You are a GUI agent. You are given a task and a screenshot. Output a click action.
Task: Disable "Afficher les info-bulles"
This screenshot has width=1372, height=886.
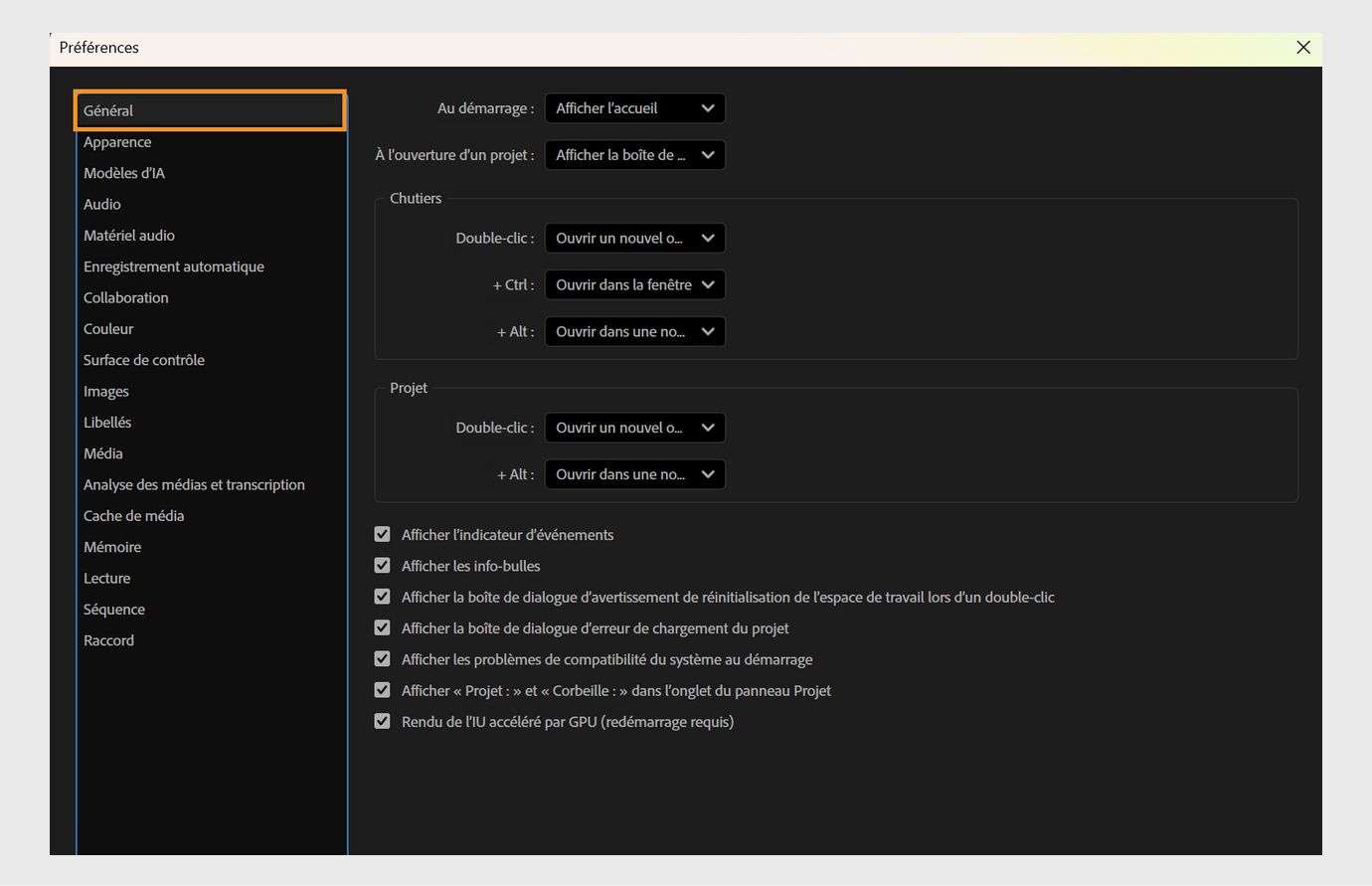383,565
